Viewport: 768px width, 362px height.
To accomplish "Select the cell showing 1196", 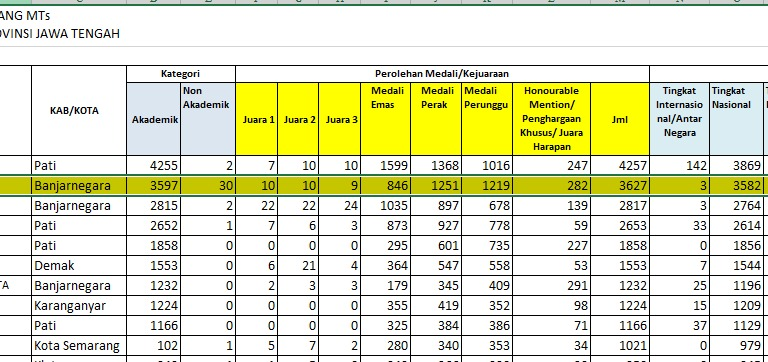I will 737,286.
